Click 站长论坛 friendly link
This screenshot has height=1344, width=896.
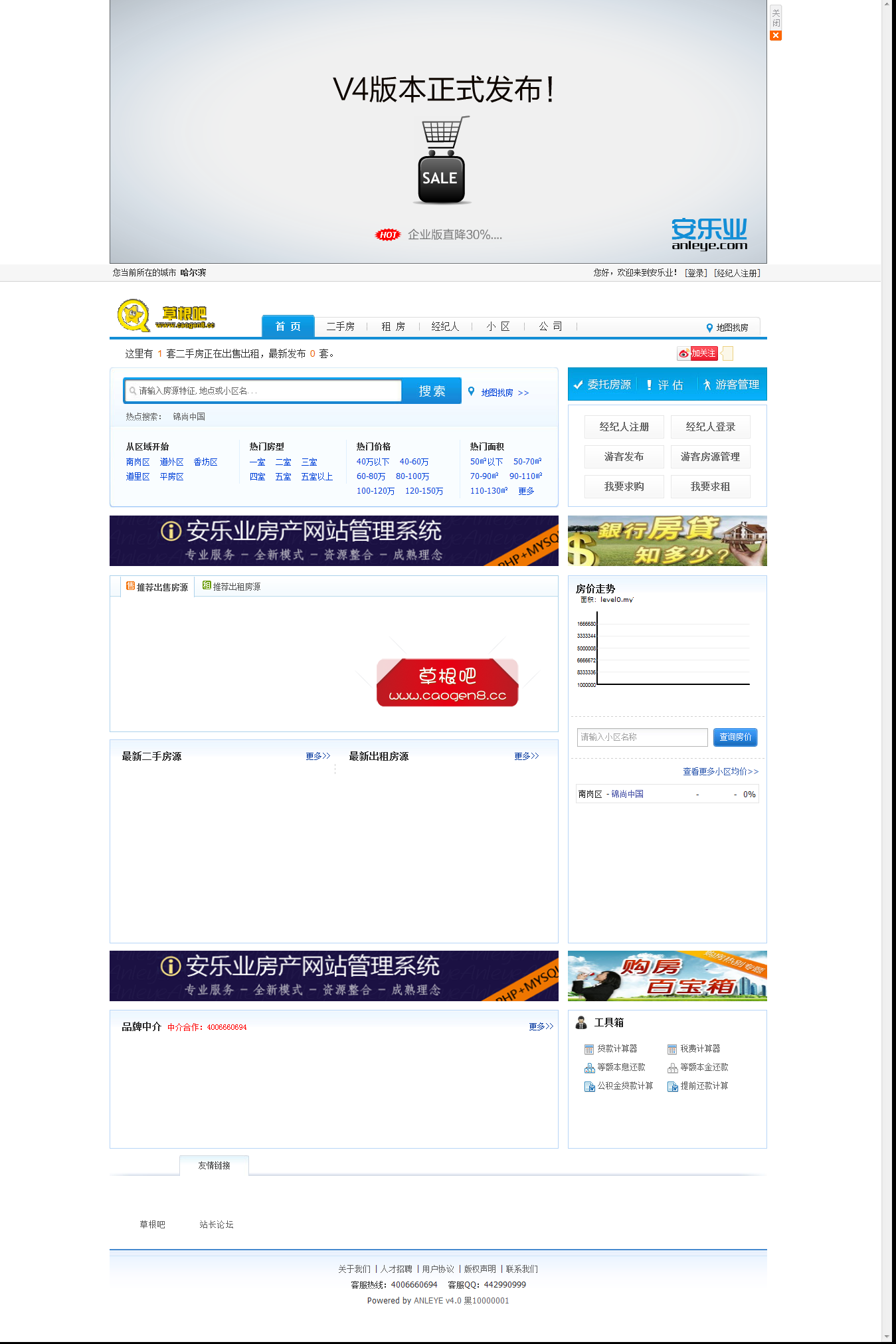point(217,1224)
